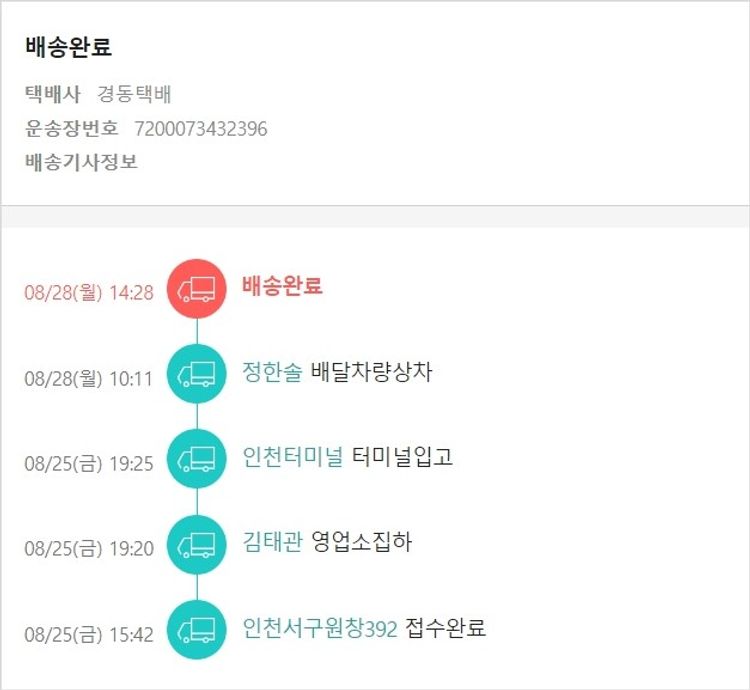Click the courier name 경동택배
This screenshot has height=690, width=750.
tap(135, 95)
